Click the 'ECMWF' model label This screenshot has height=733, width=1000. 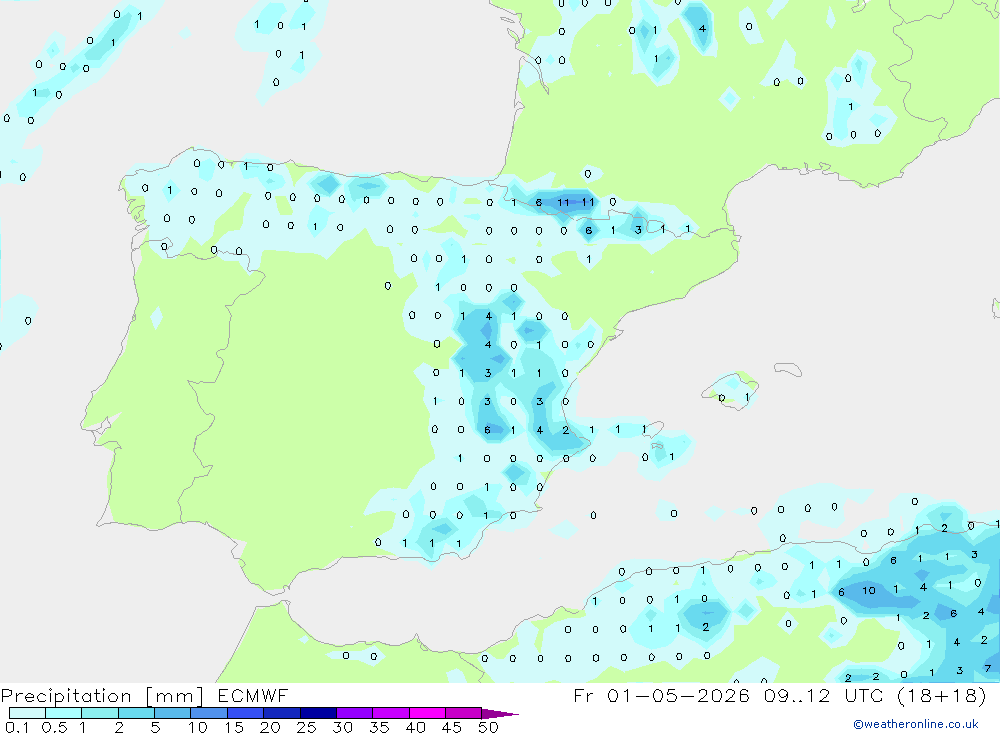(253, 695)
